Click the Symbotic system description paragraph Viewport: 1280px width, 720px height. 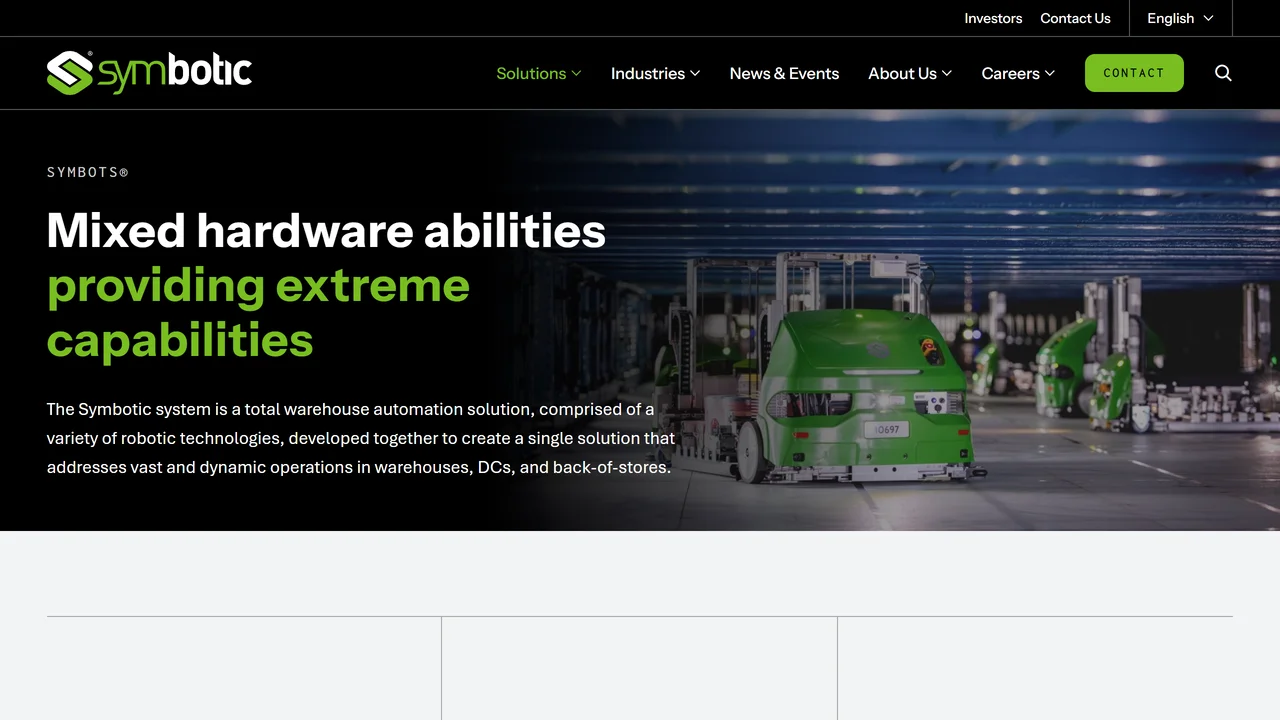[x=361, y=438]
